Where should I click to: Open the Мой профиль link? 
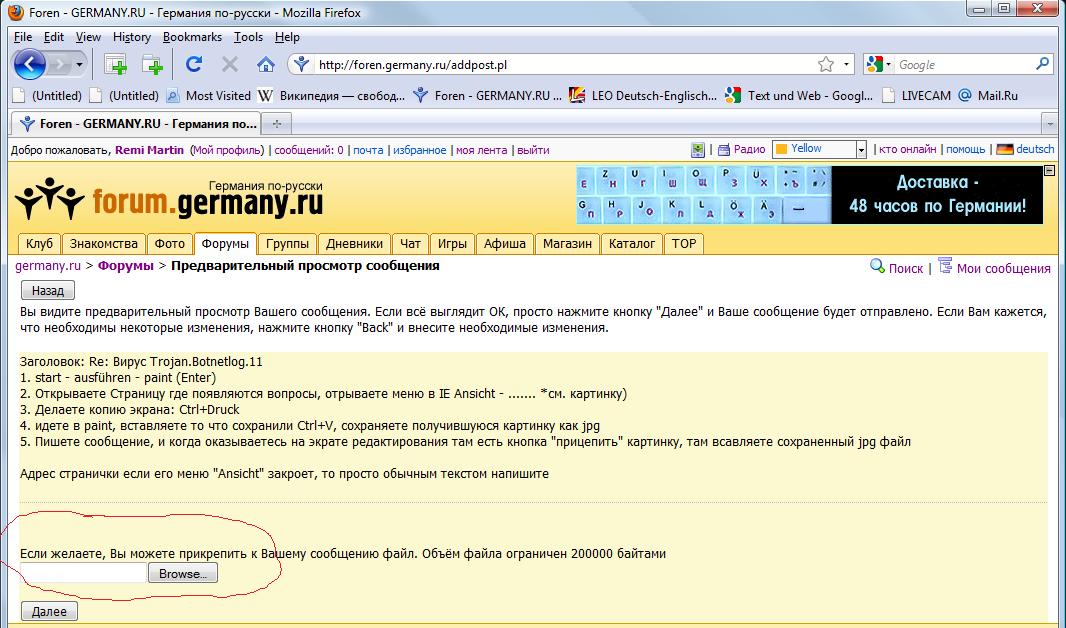(227, 150)
